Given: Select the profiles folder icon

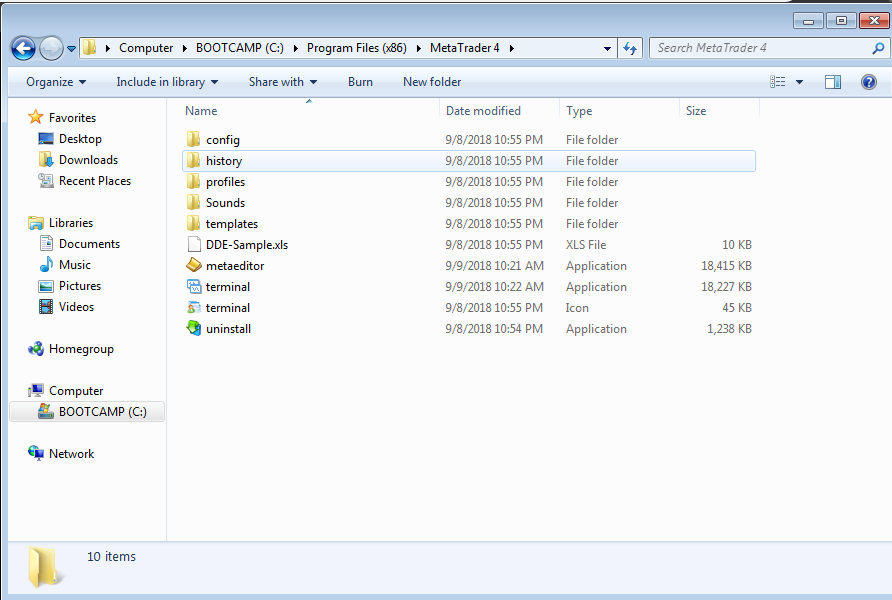Looking at the screenshot, I should (193, 181).
